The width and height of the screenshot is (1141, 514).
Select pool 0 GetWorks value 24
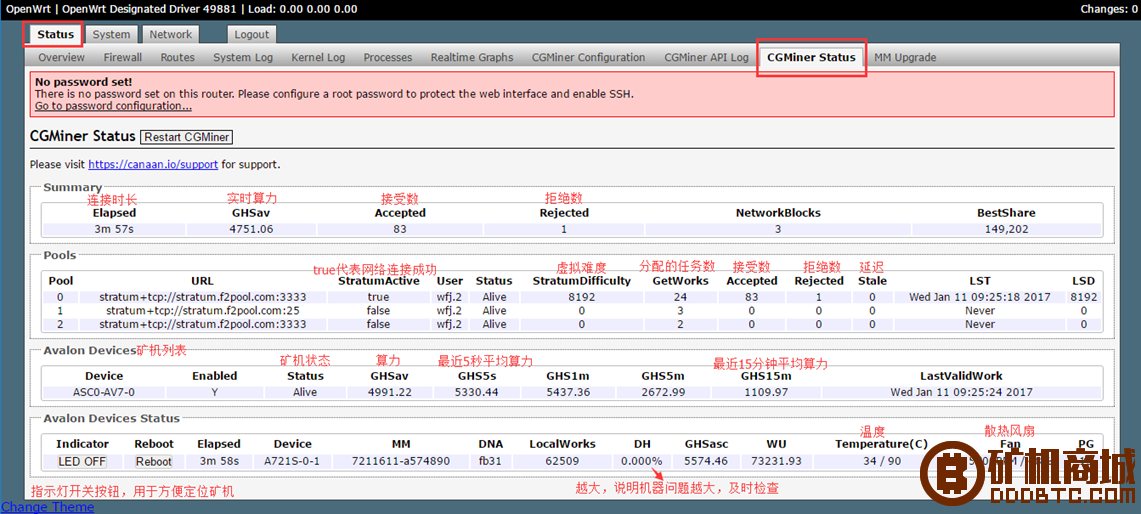[680, 297]
